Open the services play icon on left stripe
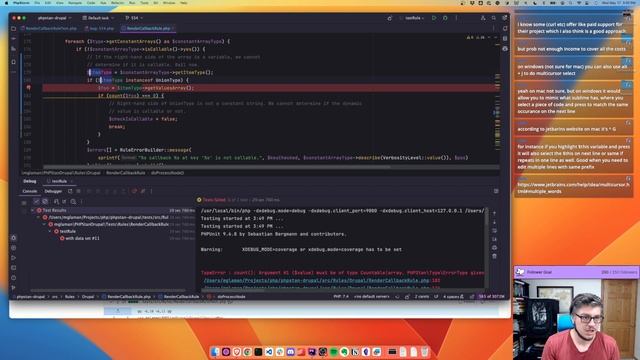 [13, 258]
